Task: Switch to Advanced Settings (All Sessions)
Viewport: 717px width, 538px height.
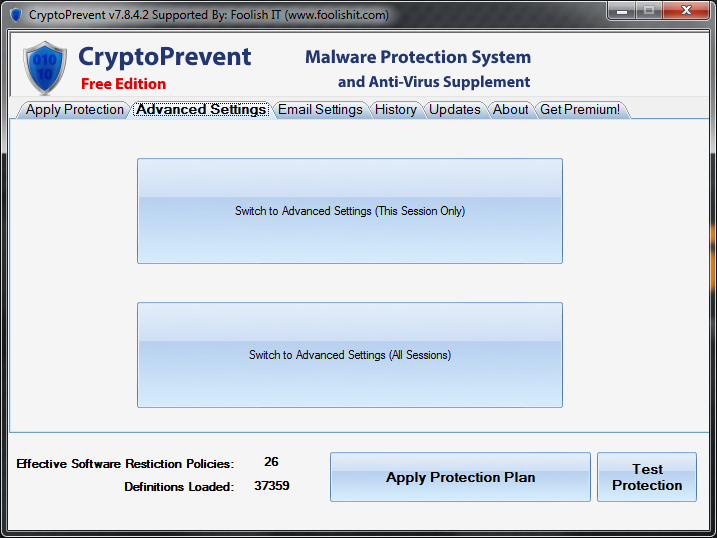Action: 350,355
